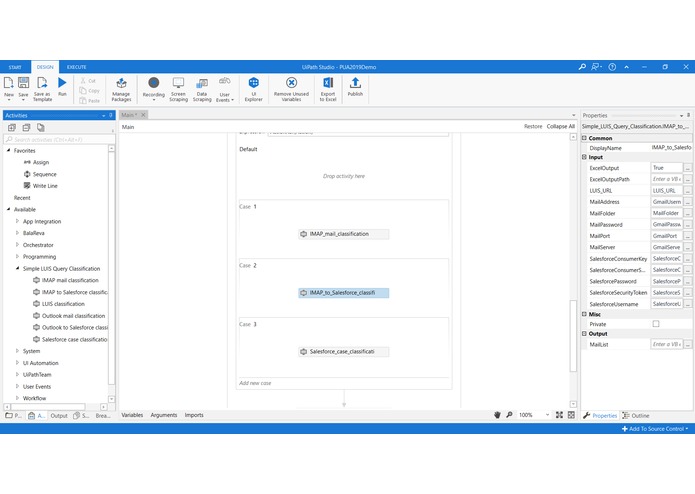The image size is (695, 494).
Task: Open the User Events menu icon
Action: click(225, 82)
